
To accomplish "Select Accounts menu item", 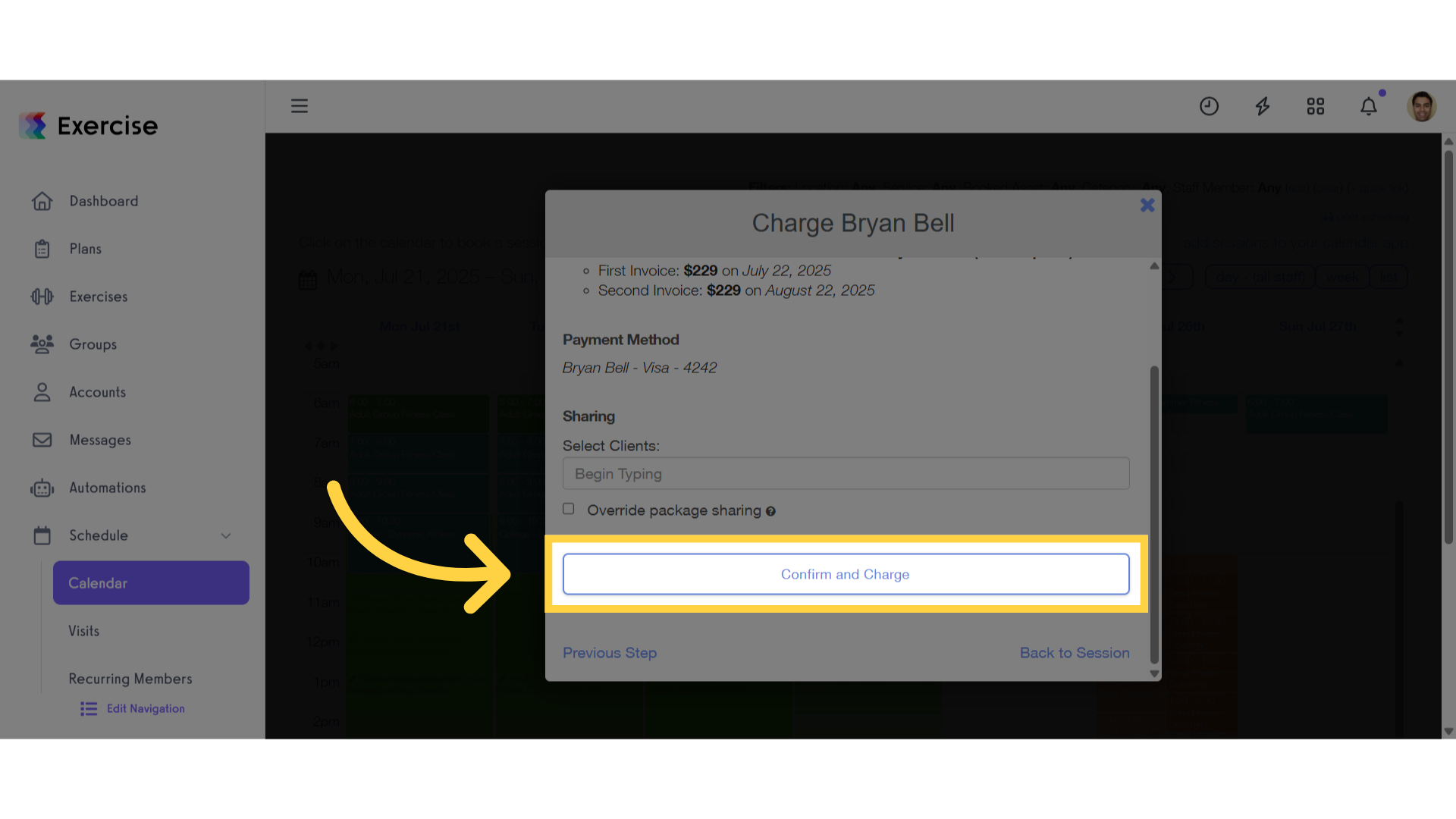I will pos(98,392).
